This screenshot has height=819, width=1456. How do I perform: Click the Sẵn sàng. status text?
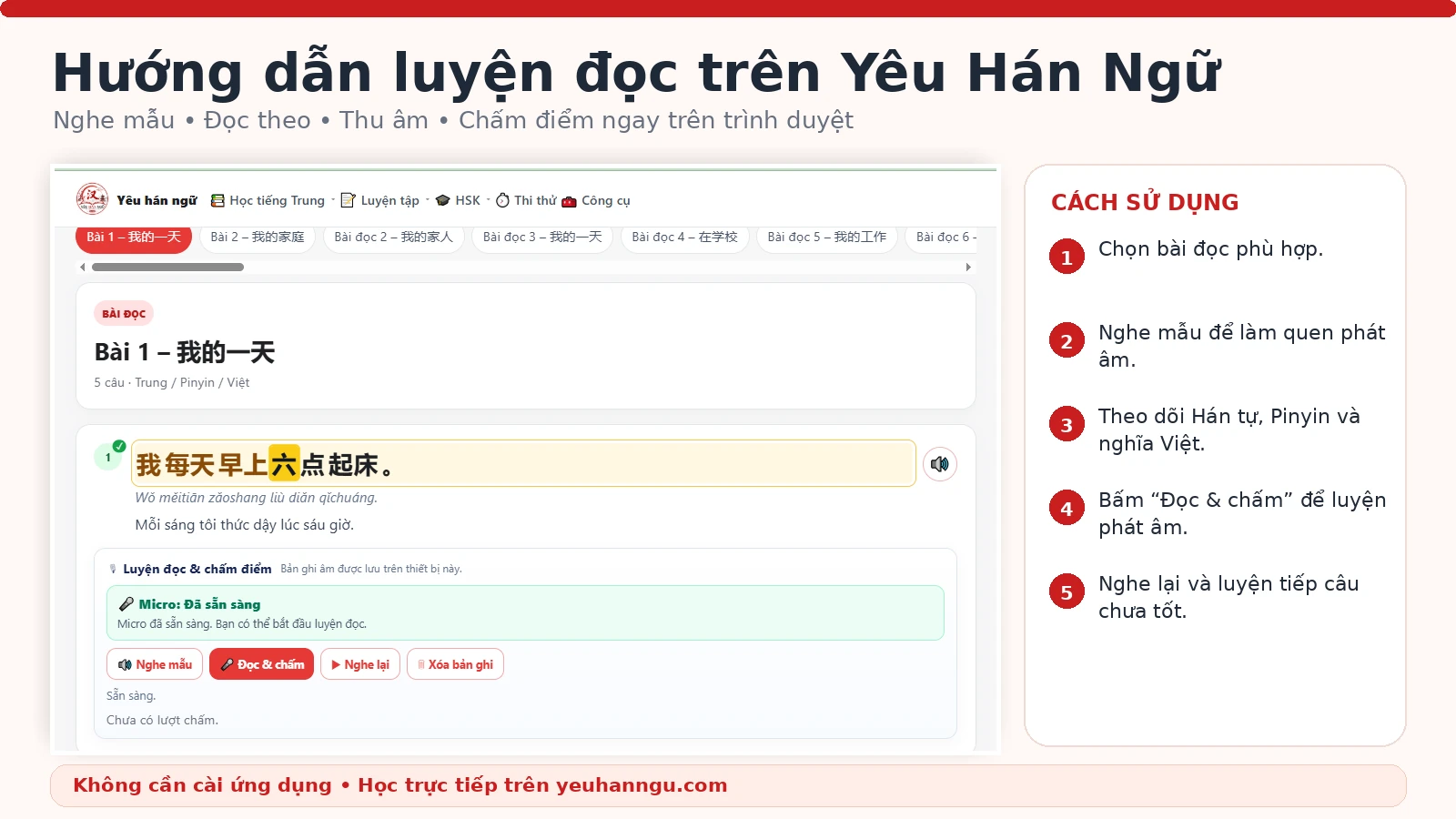pyautogui.click(x=131, y=695)
